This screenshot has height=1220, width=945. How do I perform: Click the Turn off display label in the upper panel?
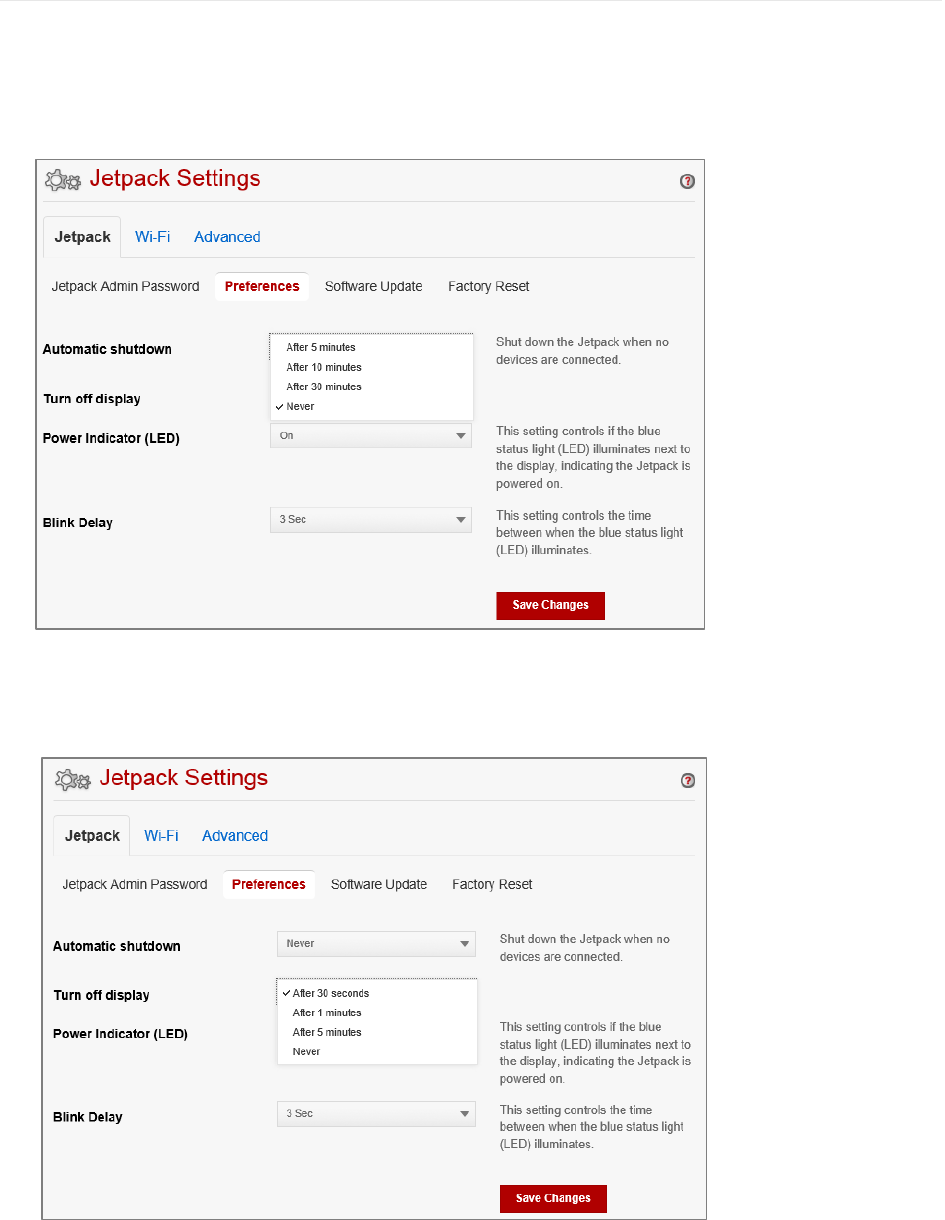92,399
